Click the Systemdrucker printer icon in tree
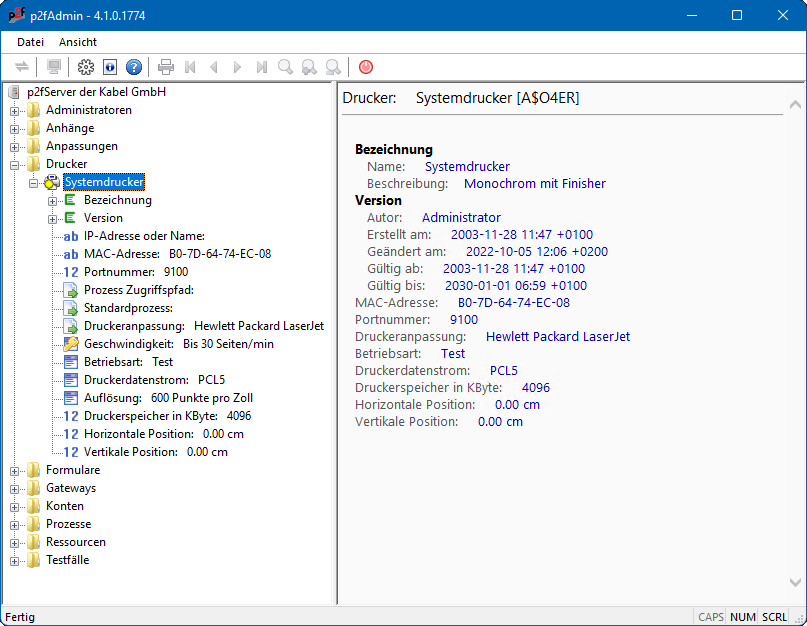The height and width of the screenshot is (626, 807). tap(52, 182)
